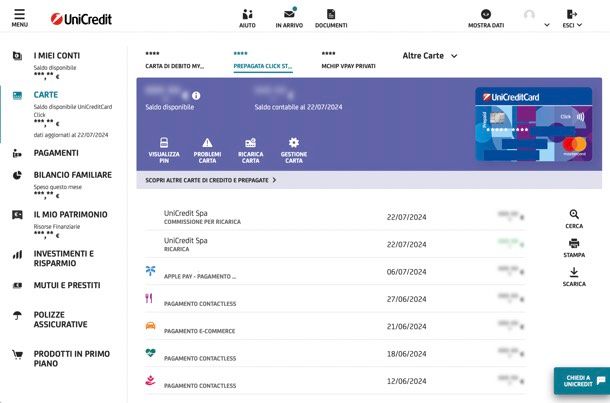
Task: Open UniCredit Spa RICARICA transaction
Action: [335, 244]
